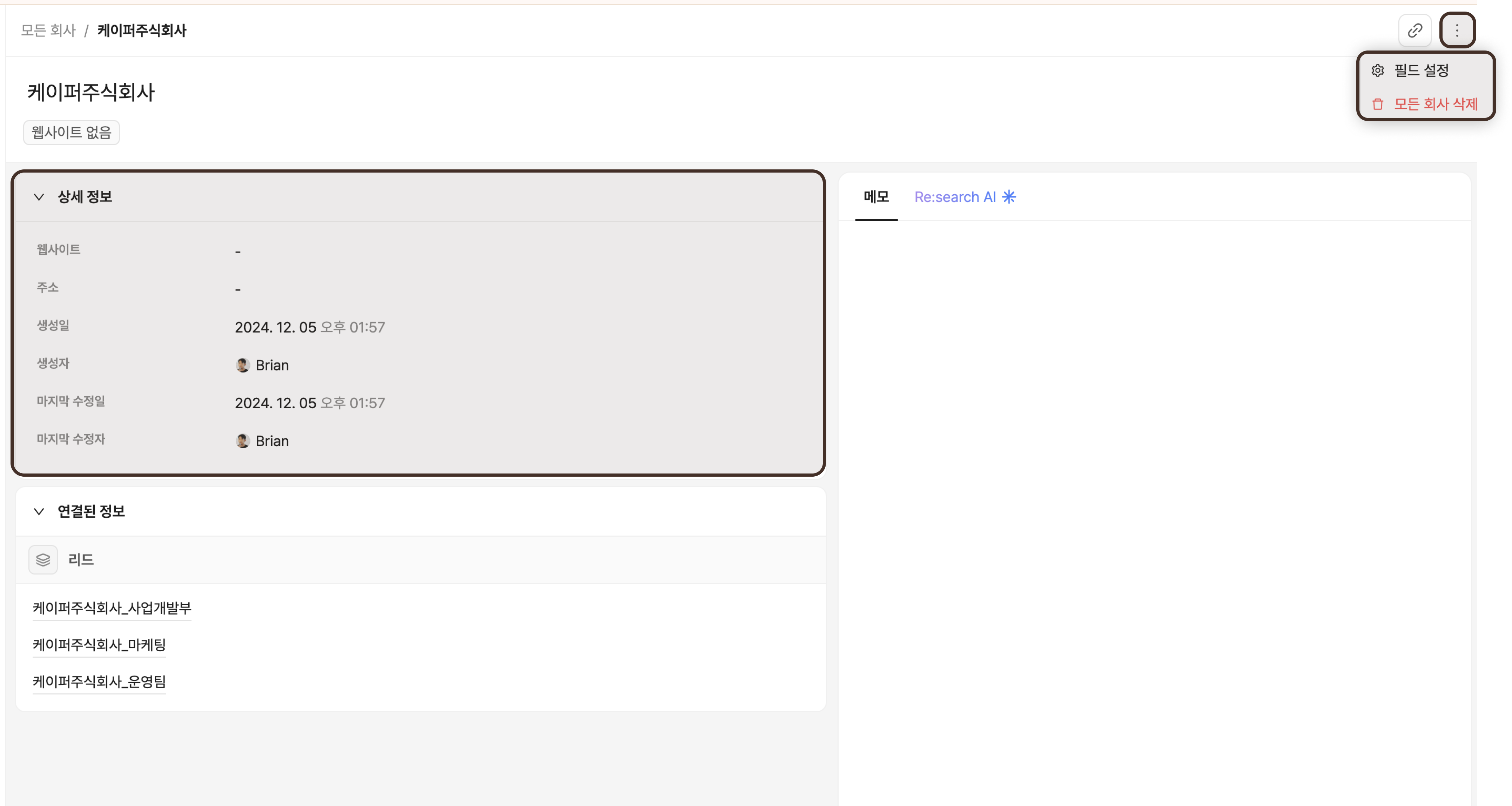Click Brian's avatar next to 마지막 수정자
Viewport: 1512px width, 806px height.
(242, 441)
